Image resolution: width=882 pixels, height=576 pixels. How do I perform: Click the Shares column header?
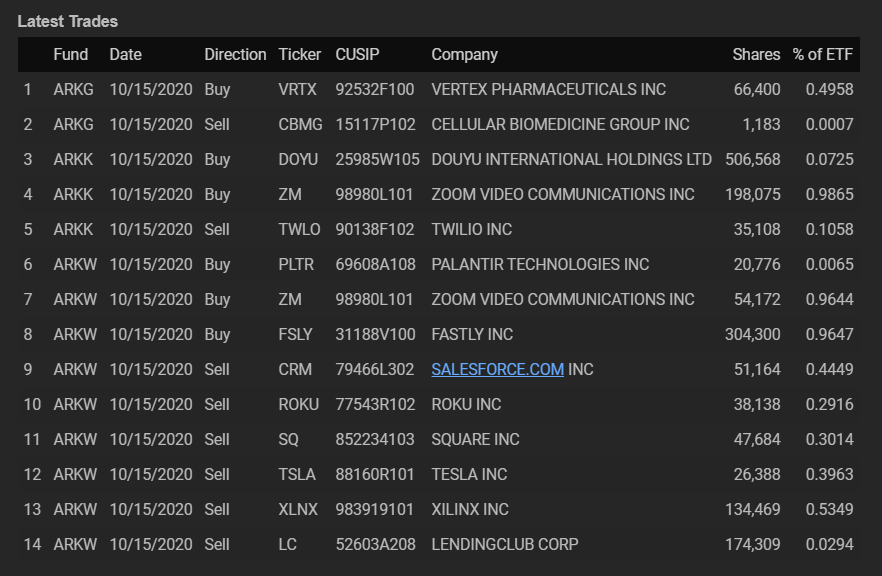tap(756, 55)
